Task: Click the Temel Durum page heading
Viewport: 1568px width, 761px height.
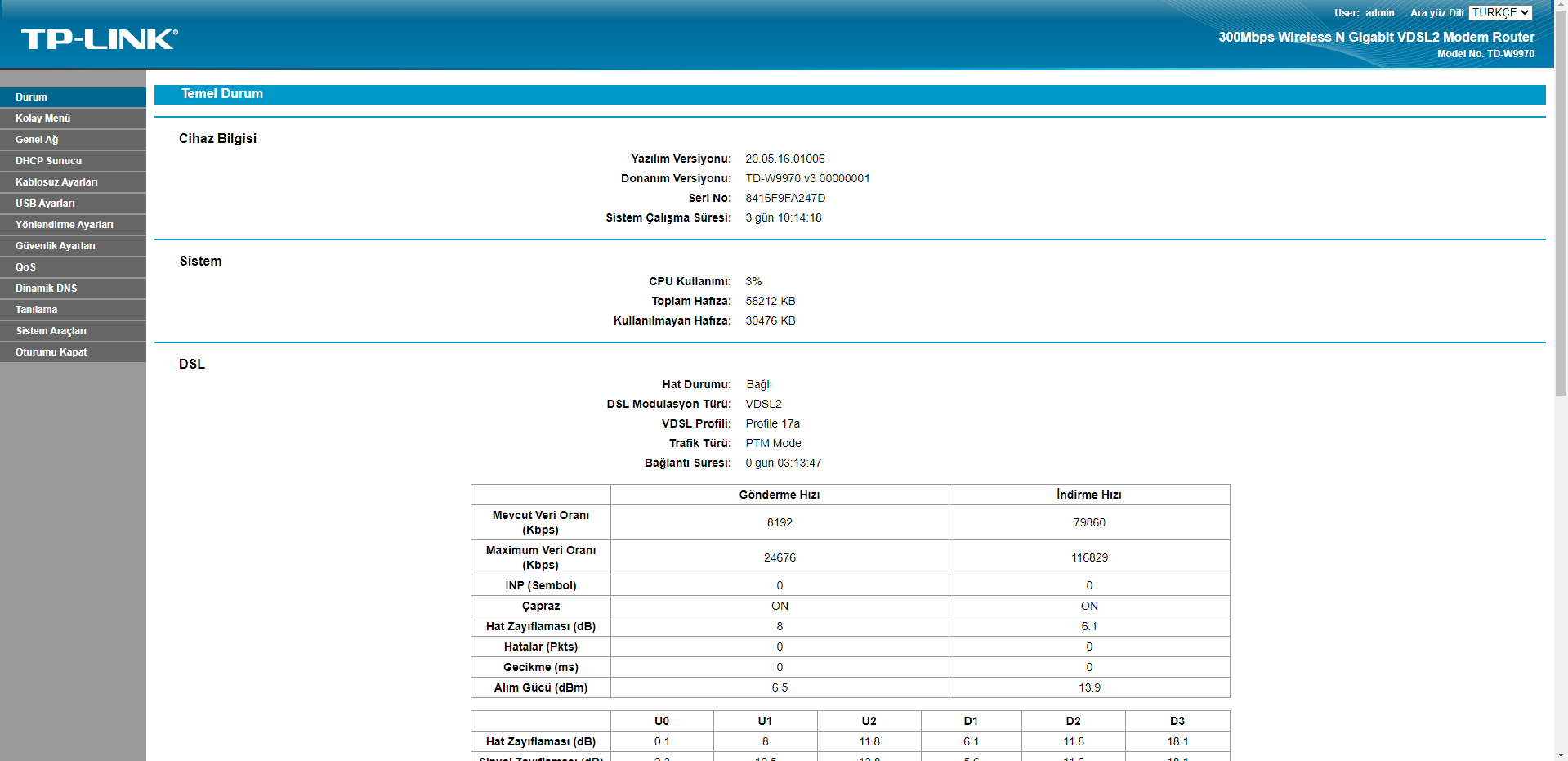Action: (222, 94)
